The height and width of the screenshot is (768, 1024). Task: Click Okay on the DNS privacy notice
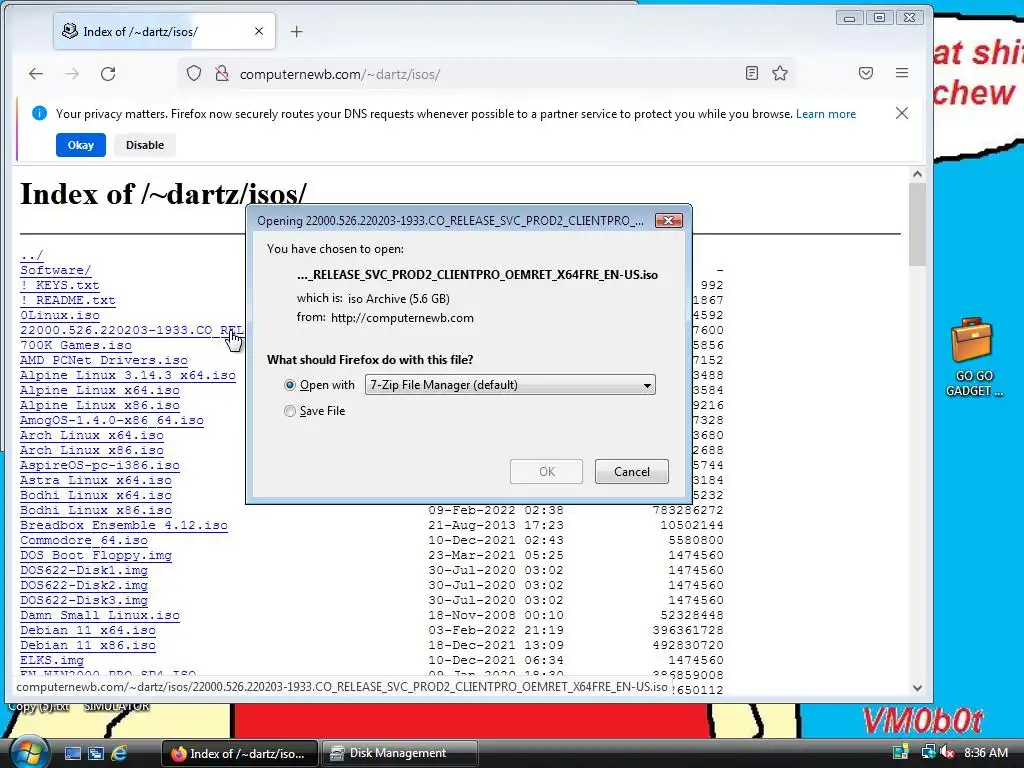pyautogui.click(x=81, y=145)
